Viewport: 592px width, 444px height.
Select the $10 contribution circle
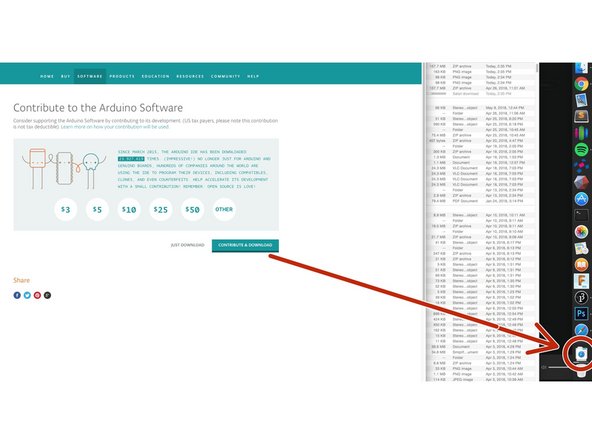[x=129, y=209]
